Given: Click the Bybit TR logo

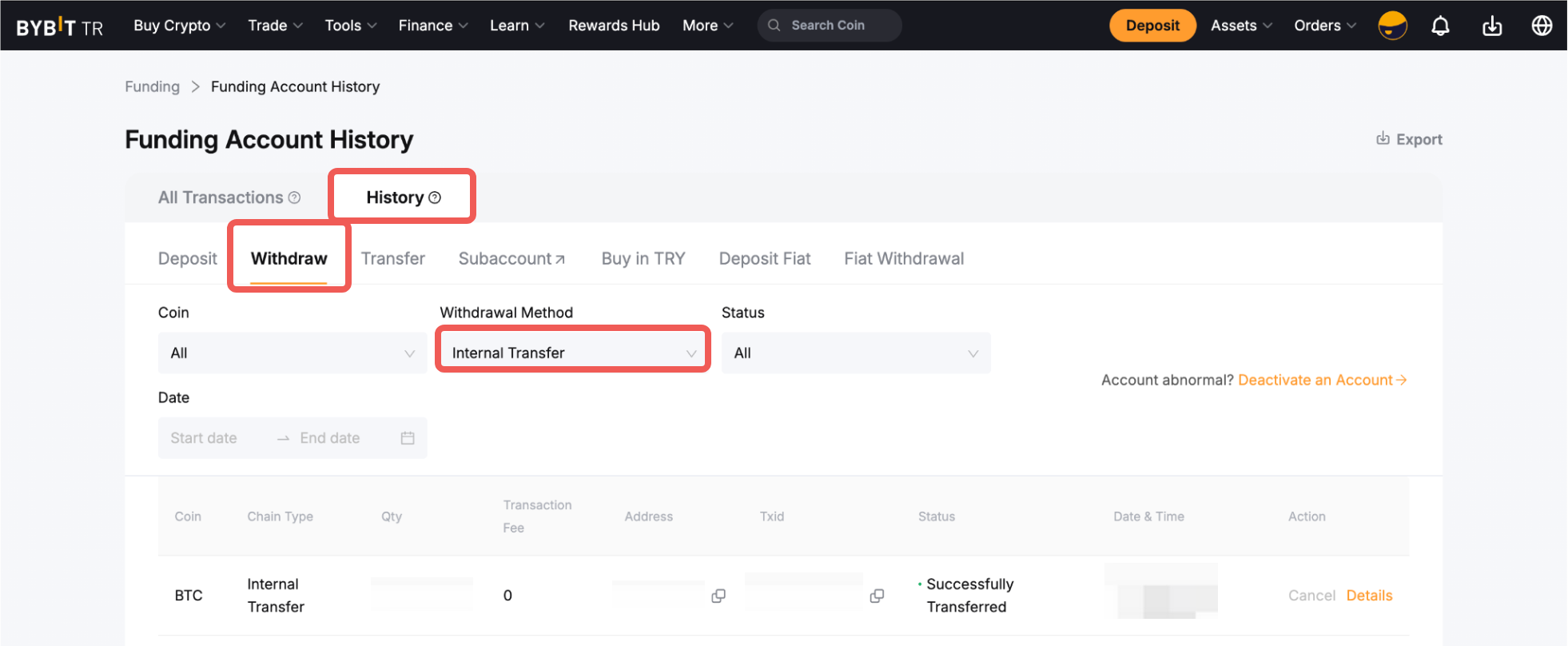Looking at the screenshot, I should coord(60,27).
